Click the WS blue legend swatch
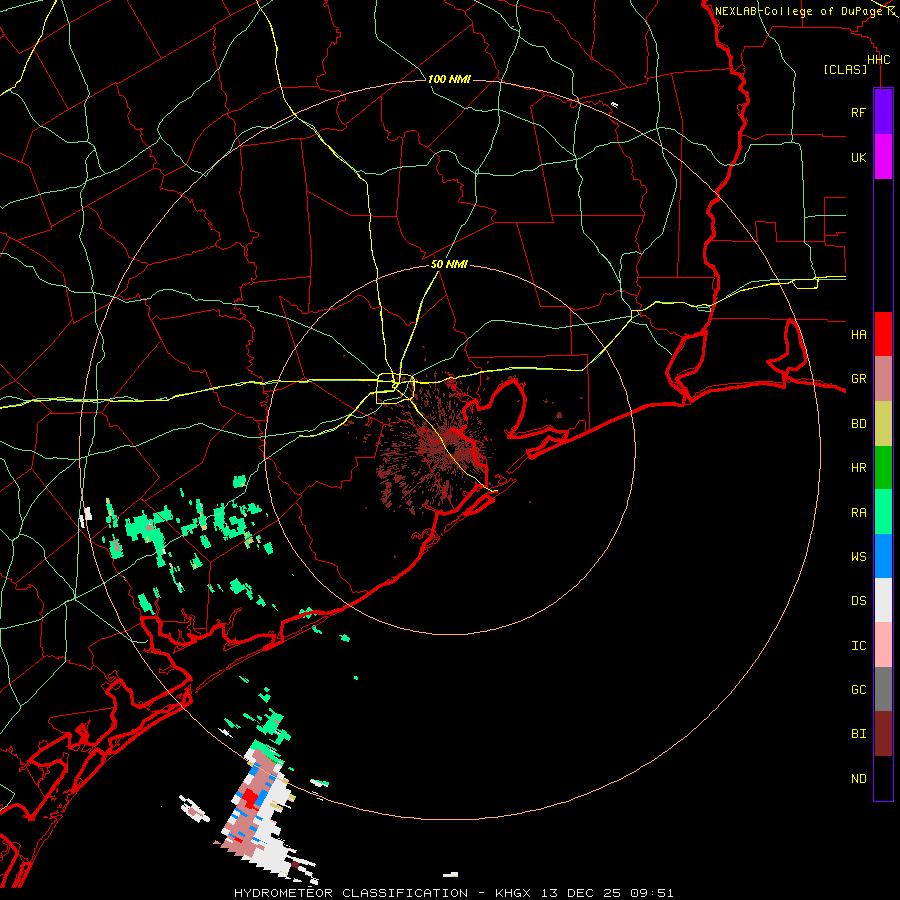The width and height of the screenshot is (900, 900). pyautogui.click(x=883, y=556)
